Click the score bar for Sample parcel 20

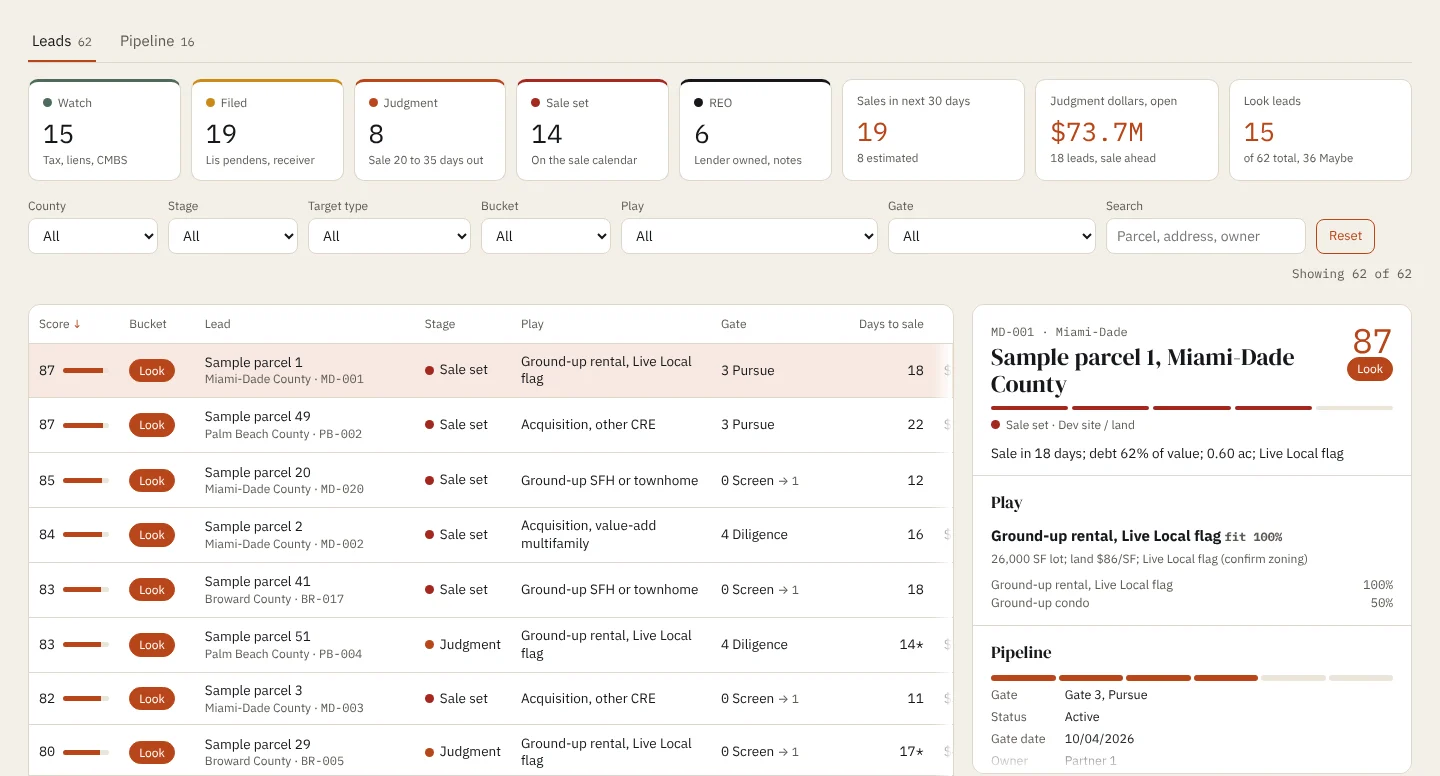click(x=86, y=480)
